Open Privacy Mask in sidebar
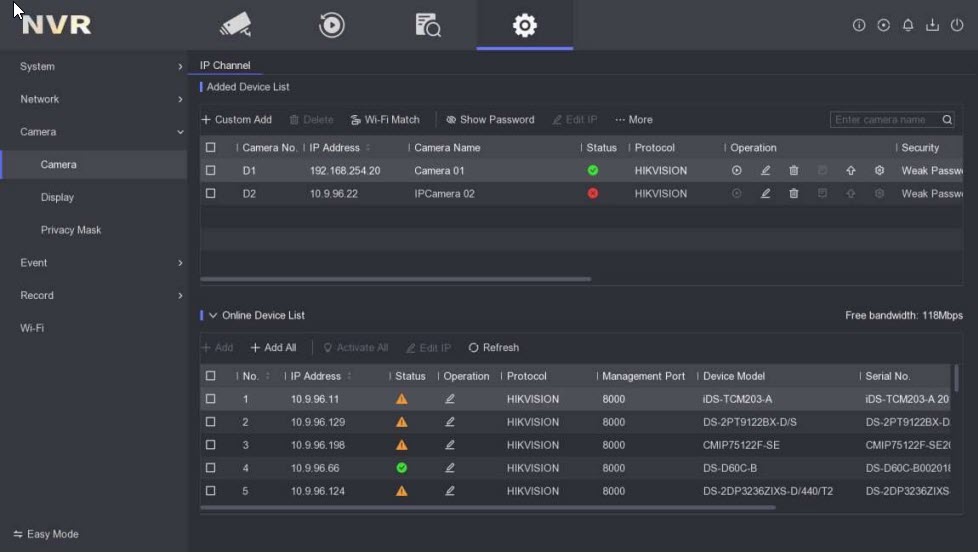Screen dimensions: 978x554 71,230
